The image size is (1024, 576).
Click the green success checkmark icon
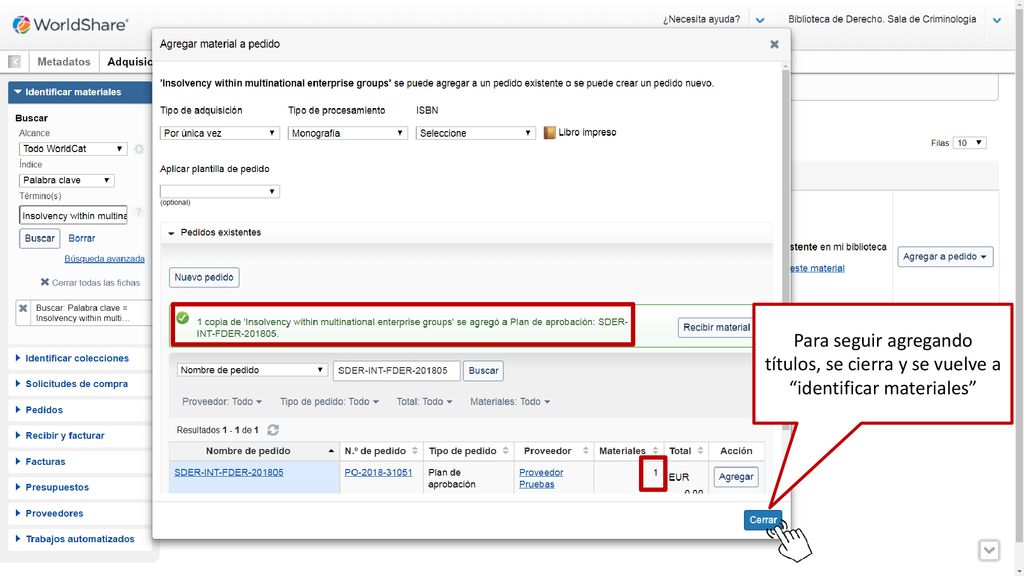[182, 318]
